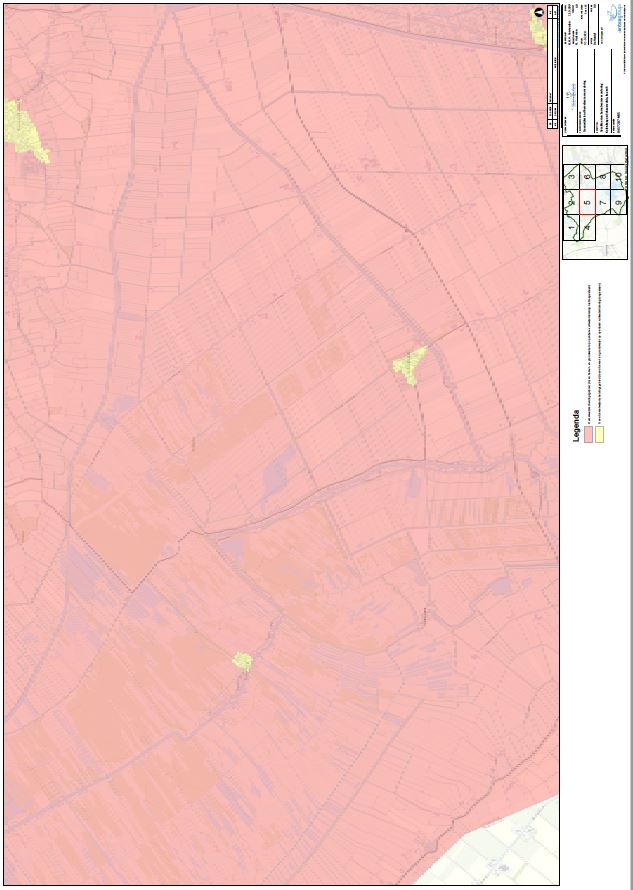Select tile 9 in the index map
This screenshot has height=890, width=633.
click(x=620, y=203)
